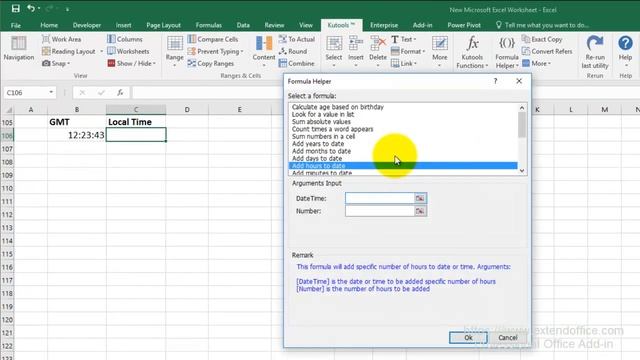640x360 pixels.
Task: Open the Text tools dropdown
Action: 415,39
